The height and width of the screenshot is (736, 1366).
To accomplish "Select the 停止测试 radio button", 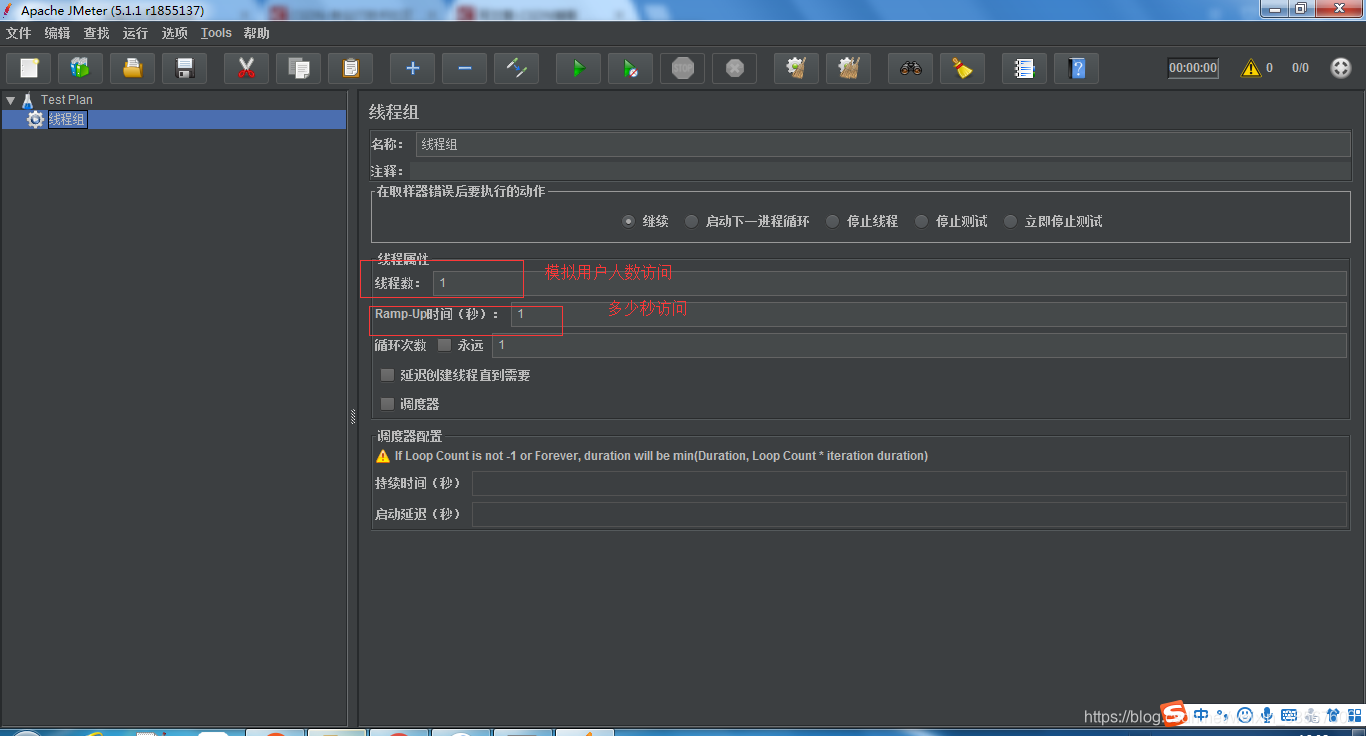I will (x=921, y=221).
